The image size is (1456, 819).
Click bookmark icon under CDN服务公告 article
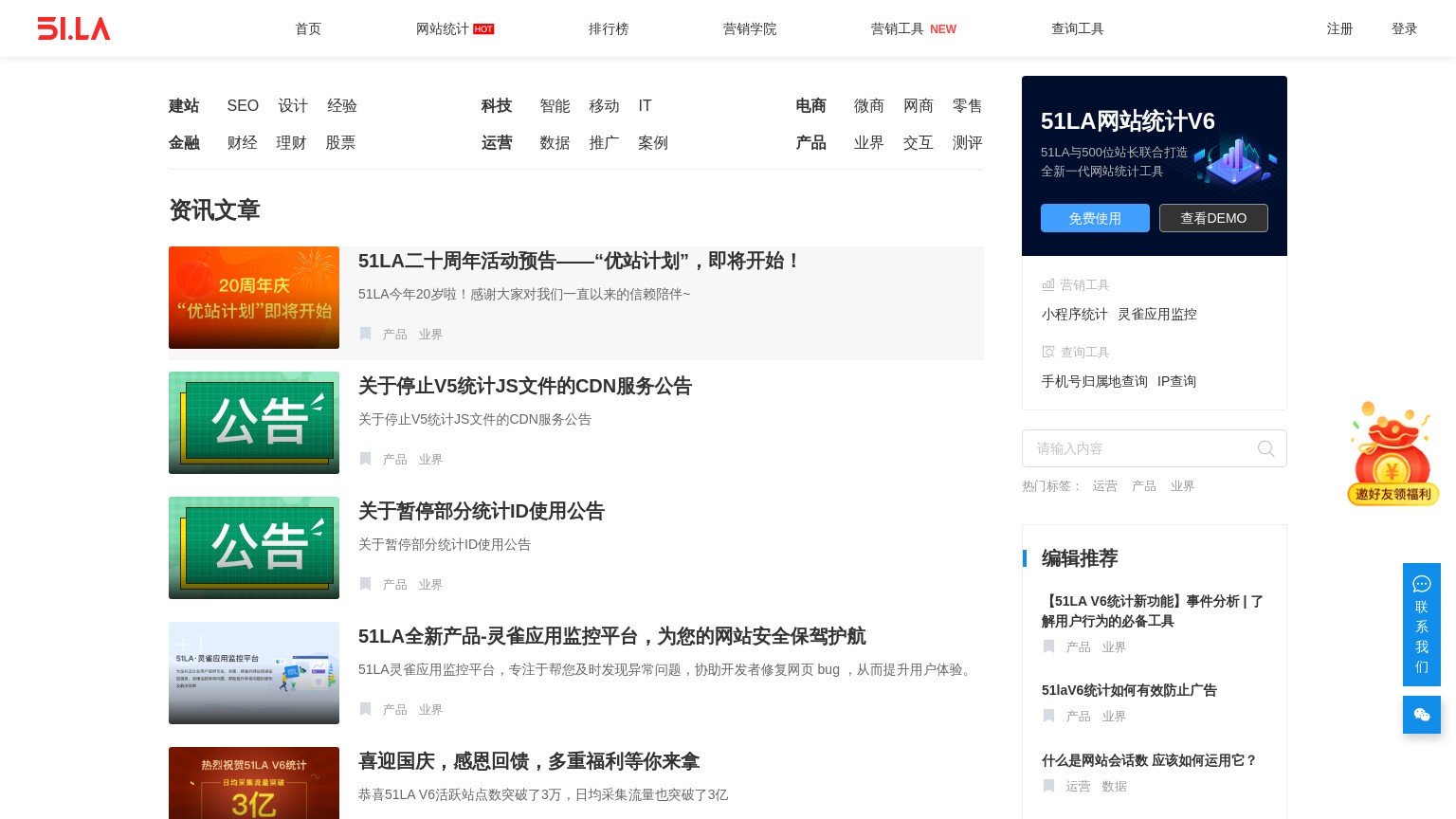(x=365, y=459)
